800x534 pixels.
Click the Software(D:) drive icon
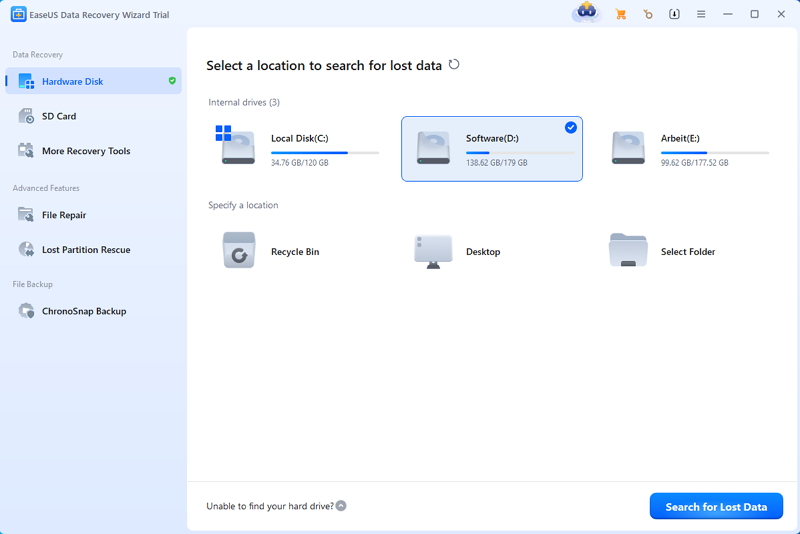433,148
